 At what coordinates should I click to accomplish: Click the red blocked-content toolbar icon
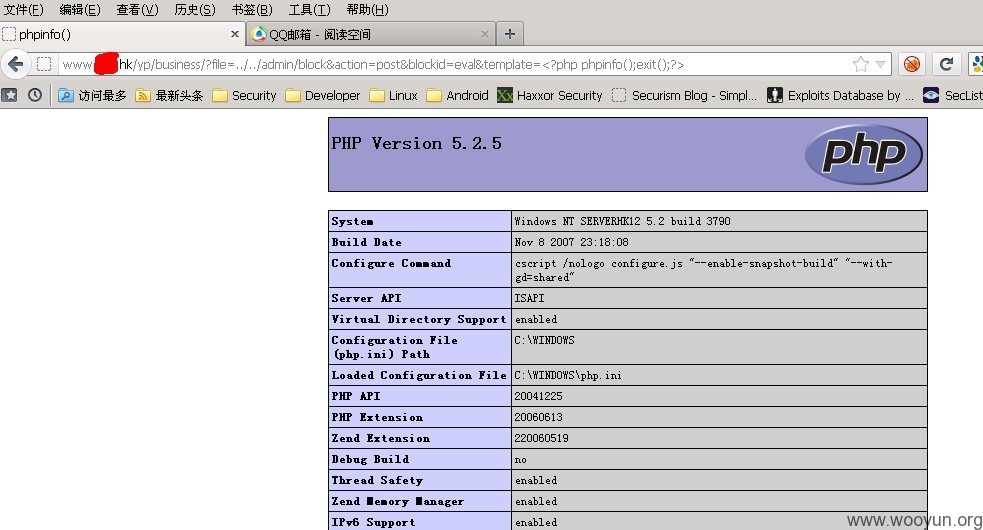pos(912,64)
